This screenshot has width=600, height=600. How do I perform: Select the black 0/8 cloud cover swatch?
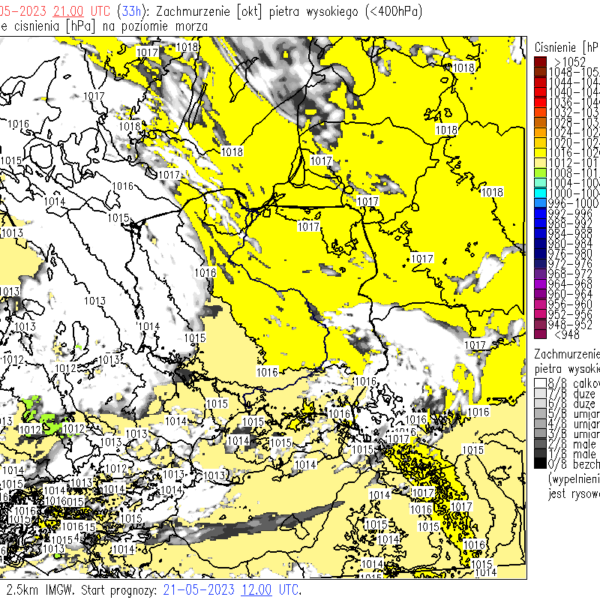click(540, 463)
